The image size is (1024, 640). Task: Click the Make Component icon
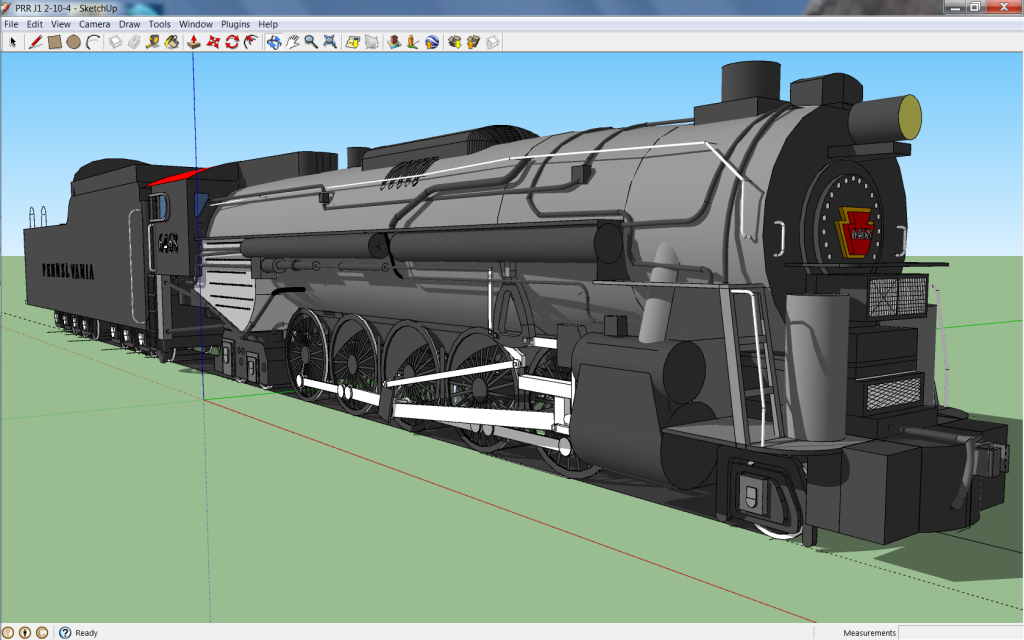115,42
